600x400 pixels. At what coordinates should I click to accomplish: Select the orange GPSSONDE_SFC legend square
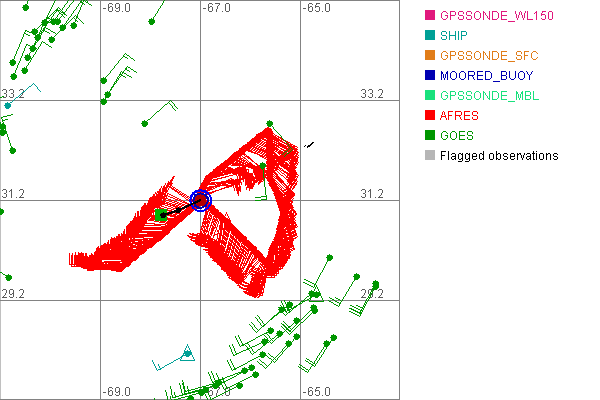pyautogui.click(x=430, y=56)
